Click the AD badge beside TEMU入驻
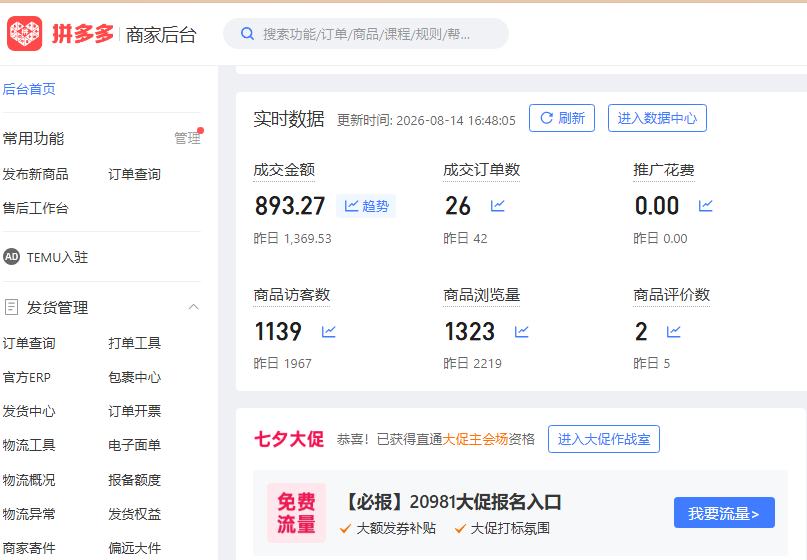 11,257
